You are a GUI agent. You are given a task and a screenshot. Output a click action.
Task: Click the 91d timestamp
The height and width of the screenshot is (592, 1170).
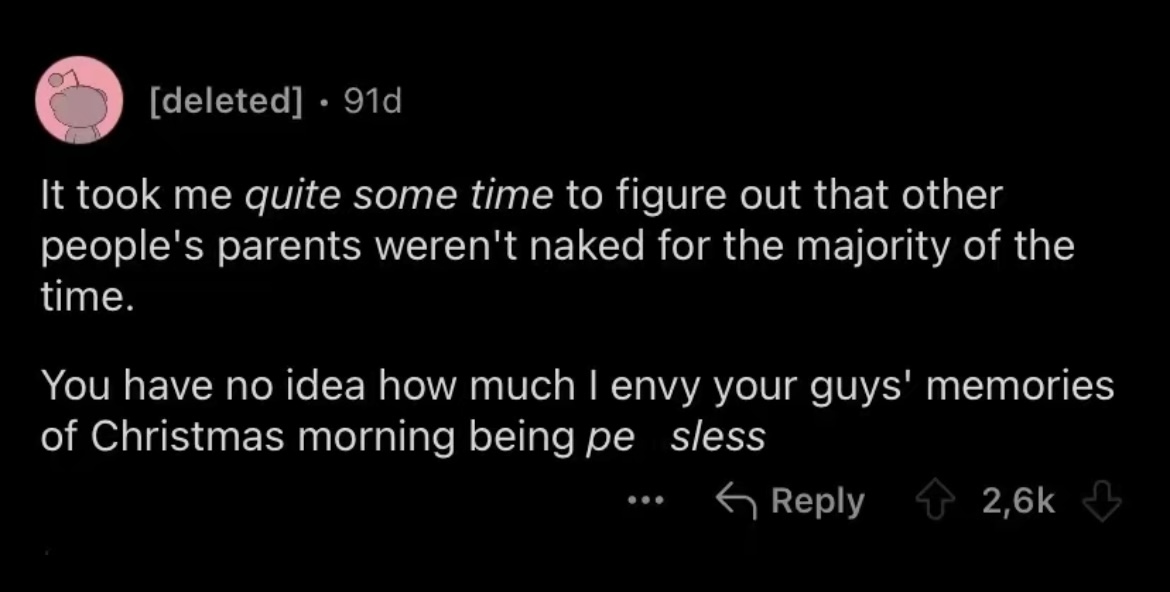[371, 100]
